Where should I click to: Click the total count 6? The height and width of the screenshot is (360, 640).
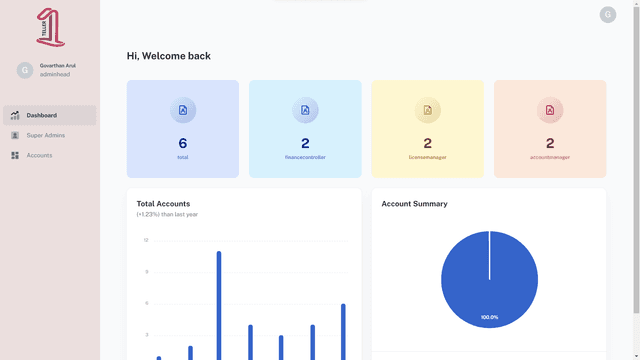[x=183, y=143]
